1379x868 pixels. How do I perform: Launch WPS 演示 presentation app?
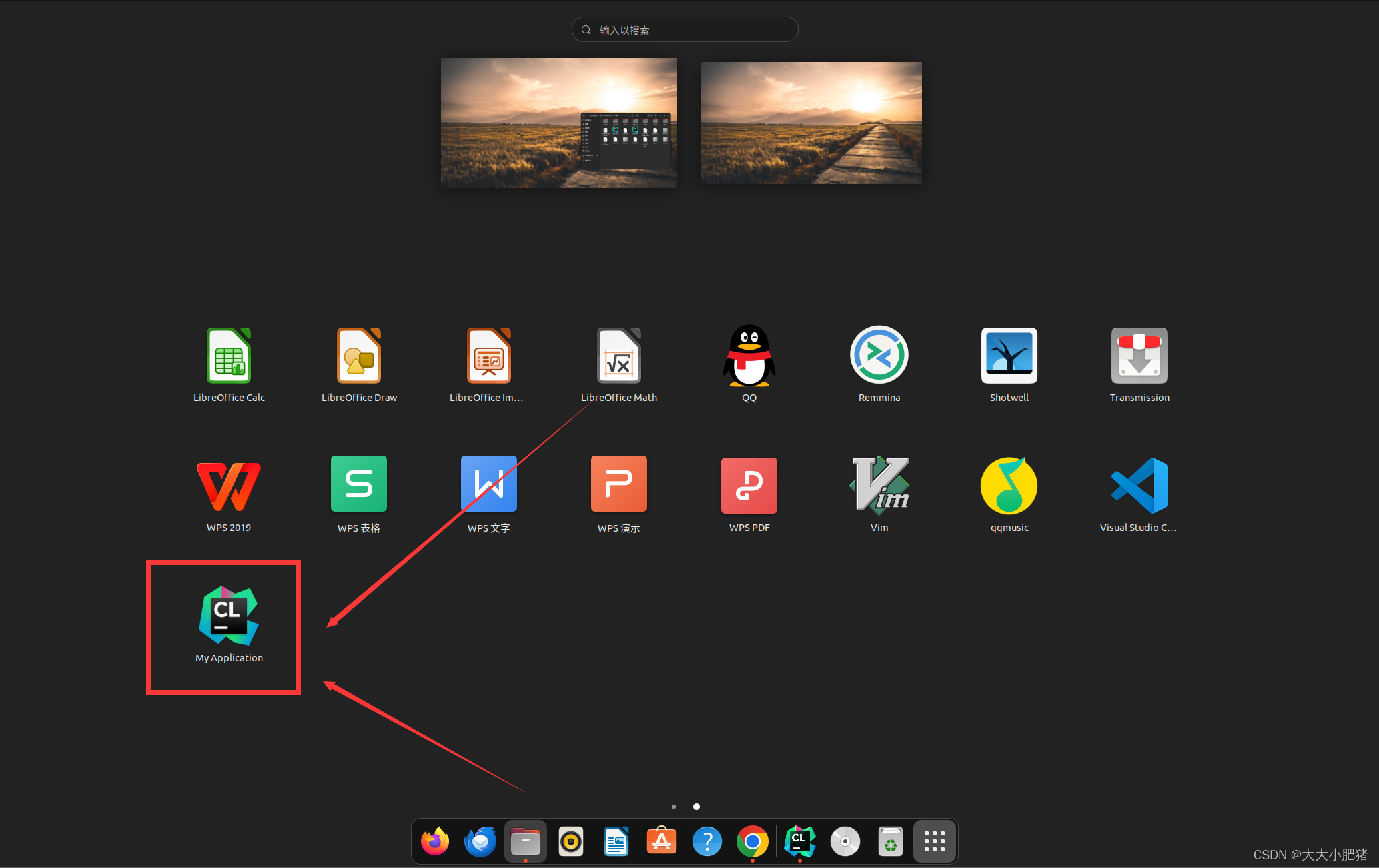click(619, 495)
